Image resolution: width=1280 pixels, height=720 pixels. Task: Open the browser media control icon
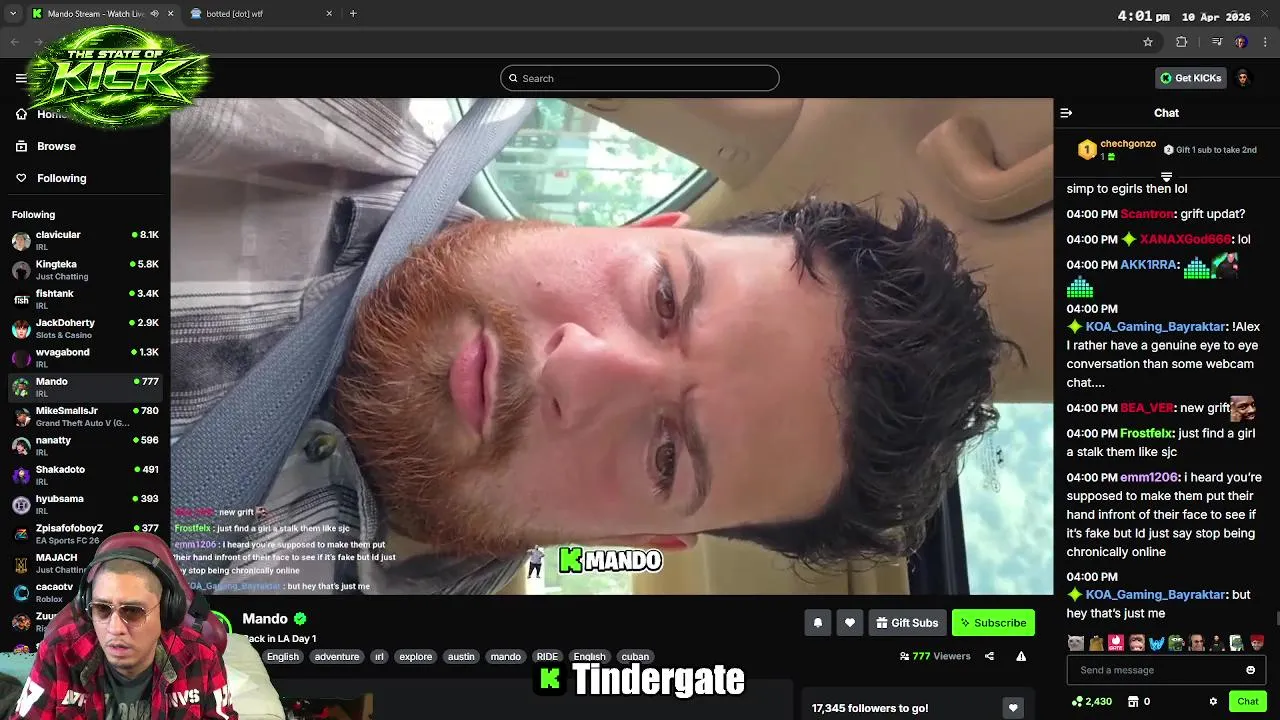1217,42
